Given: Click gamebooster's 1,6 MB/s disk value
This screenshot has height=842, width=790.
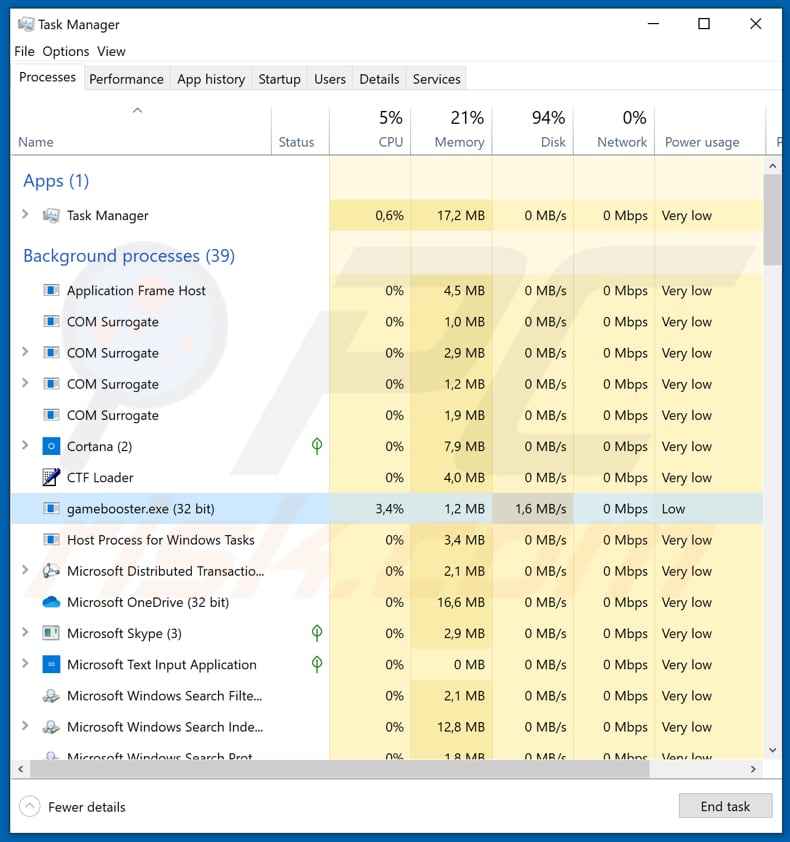Looking at the screenshot, I should pos(540,509).
